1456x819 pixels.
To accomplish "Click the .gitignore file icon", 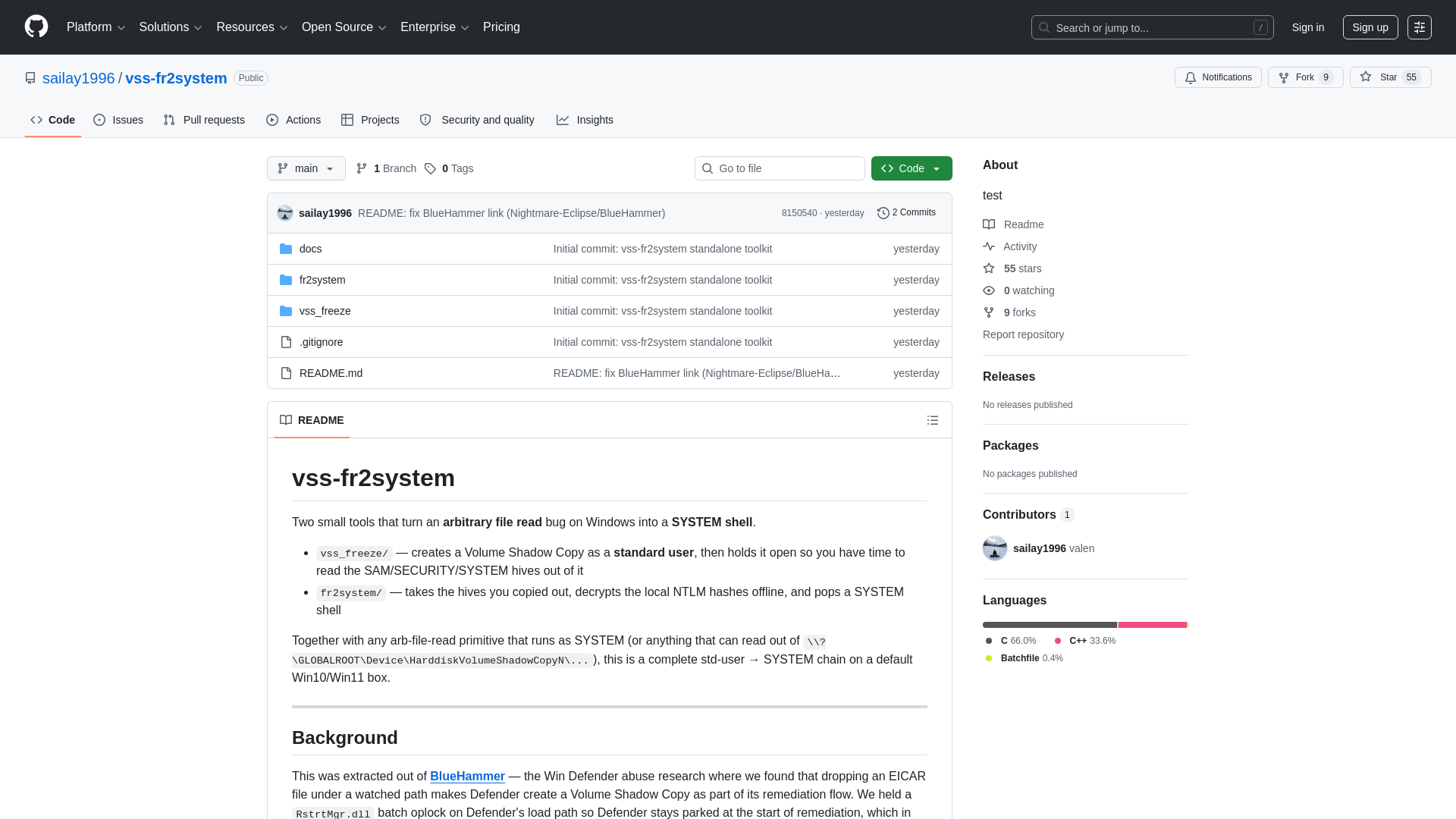I will pos(286,342).
